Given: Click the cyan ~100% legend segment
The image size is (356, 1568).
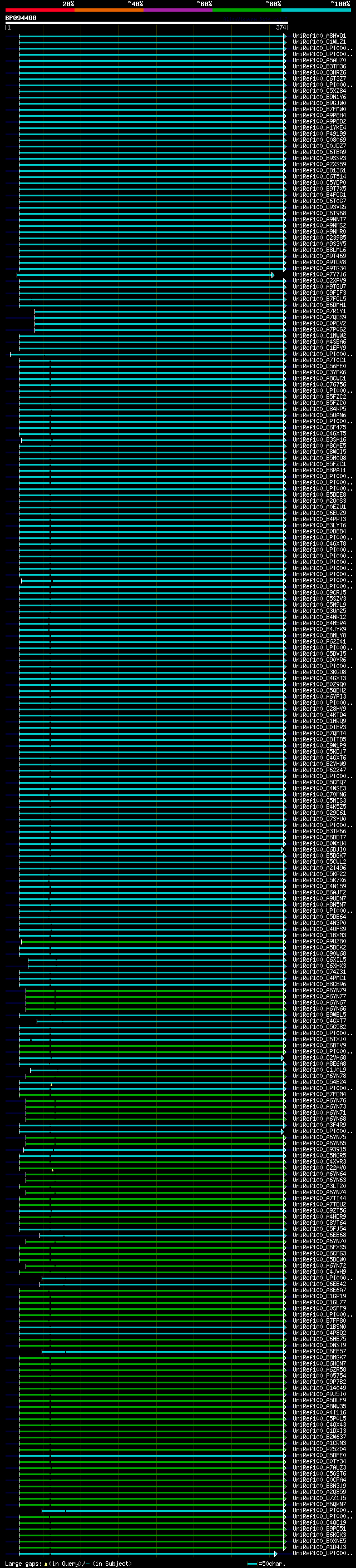Looking at the screenshot, I should (317, 10).
